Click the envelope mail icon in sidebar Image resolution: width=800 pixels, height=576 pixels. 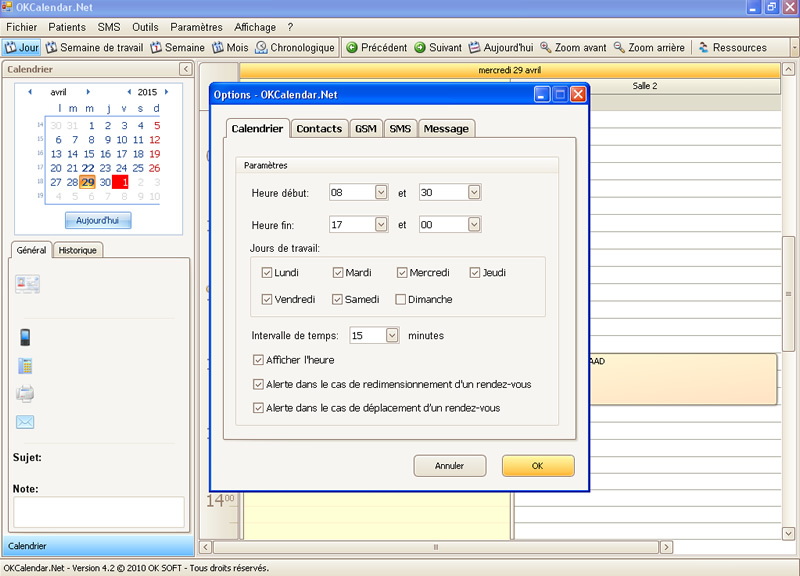coord(25,422)
